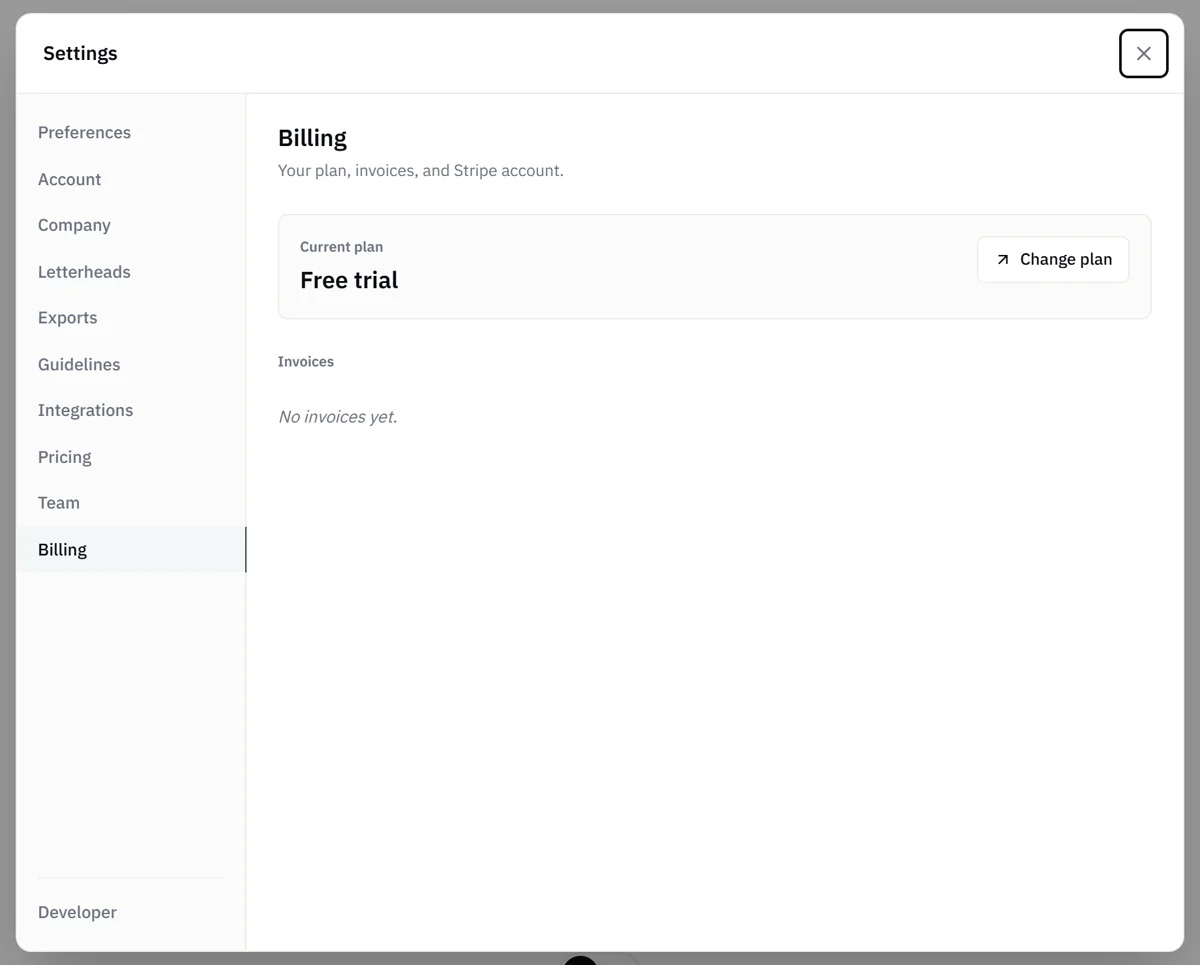Open Integrations settings
This screenshot has width=1200, height=965.
pyautogui.click(x=131, y=410)
